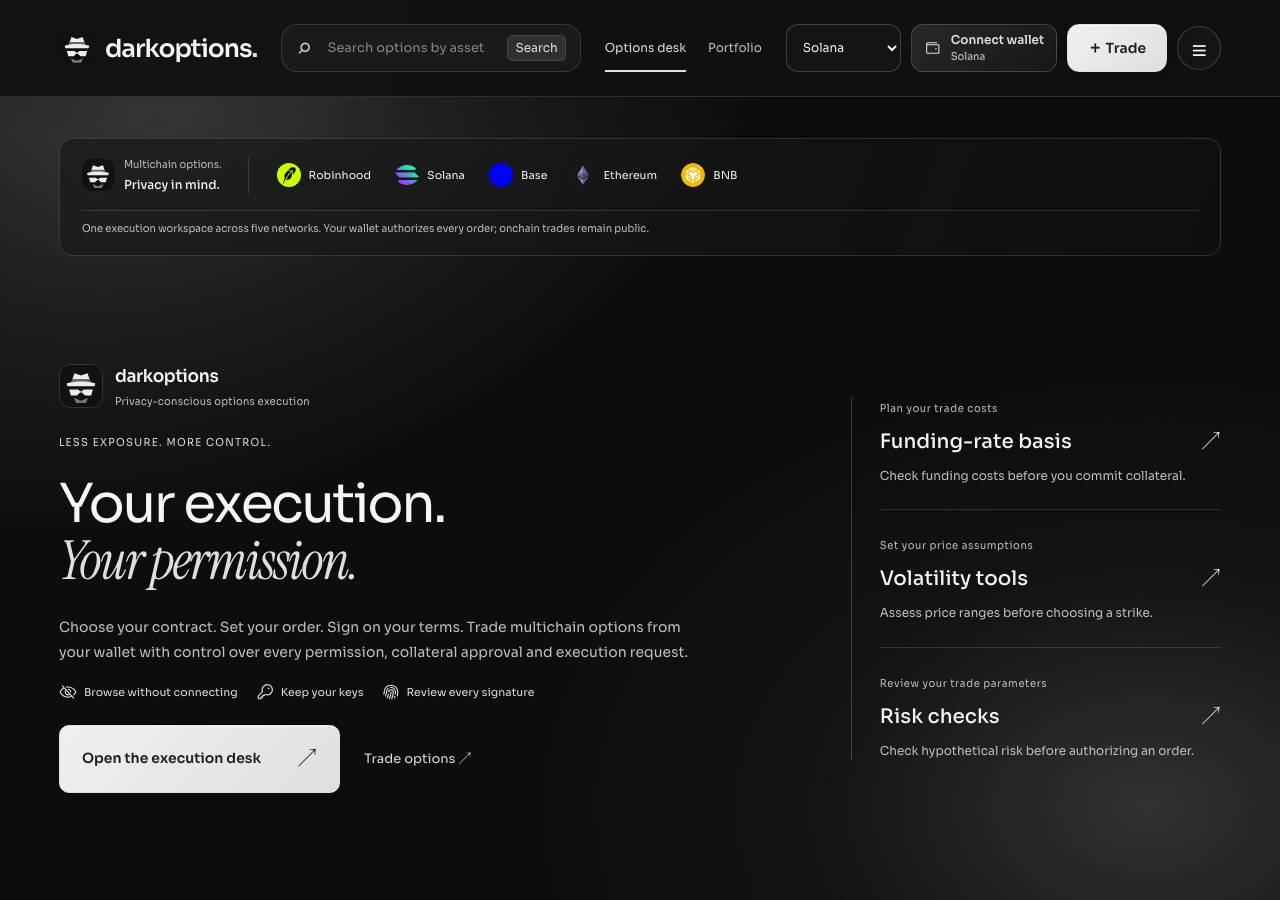Click the blue Base network icon
The height and width of the screenshot is (900, 1280).
pyautogui.click(x=501, y=175)
